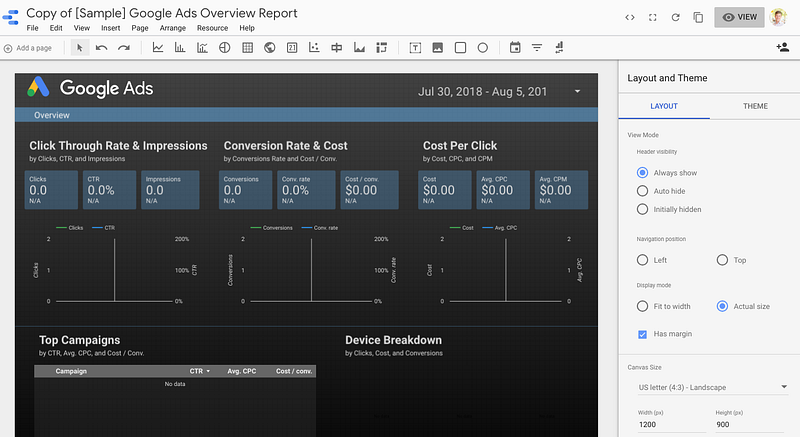
Task: Set navigation position to Top
Action: 723,260
